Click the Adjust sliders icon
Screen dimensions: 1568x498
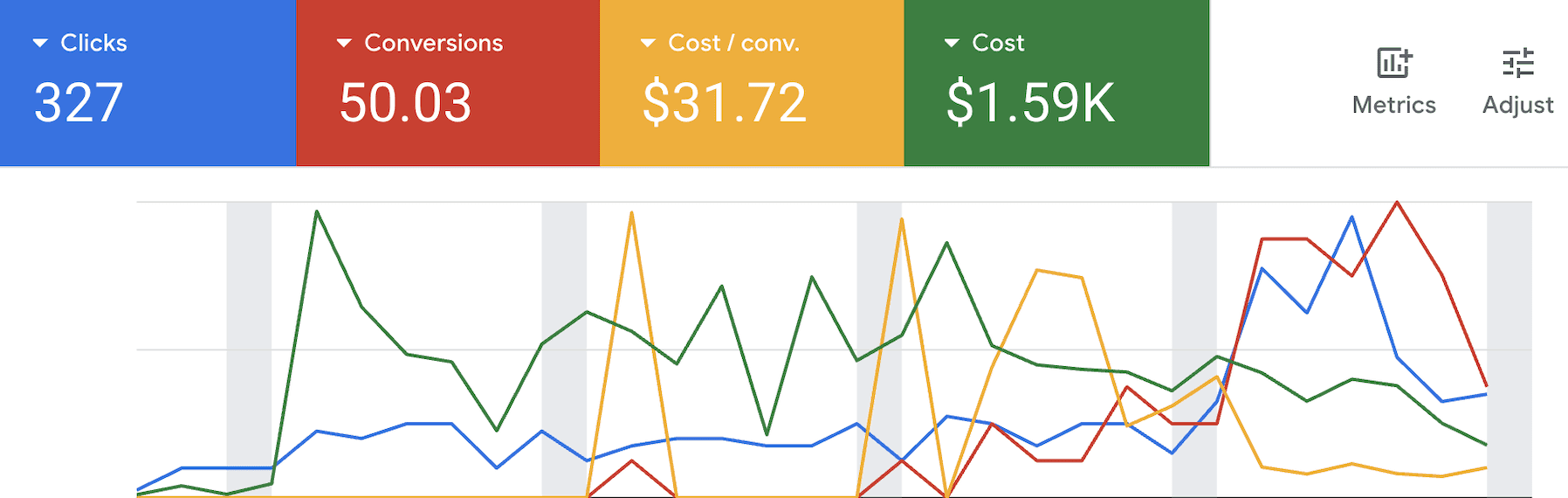pyautogui.click(x=1518, y=63)
